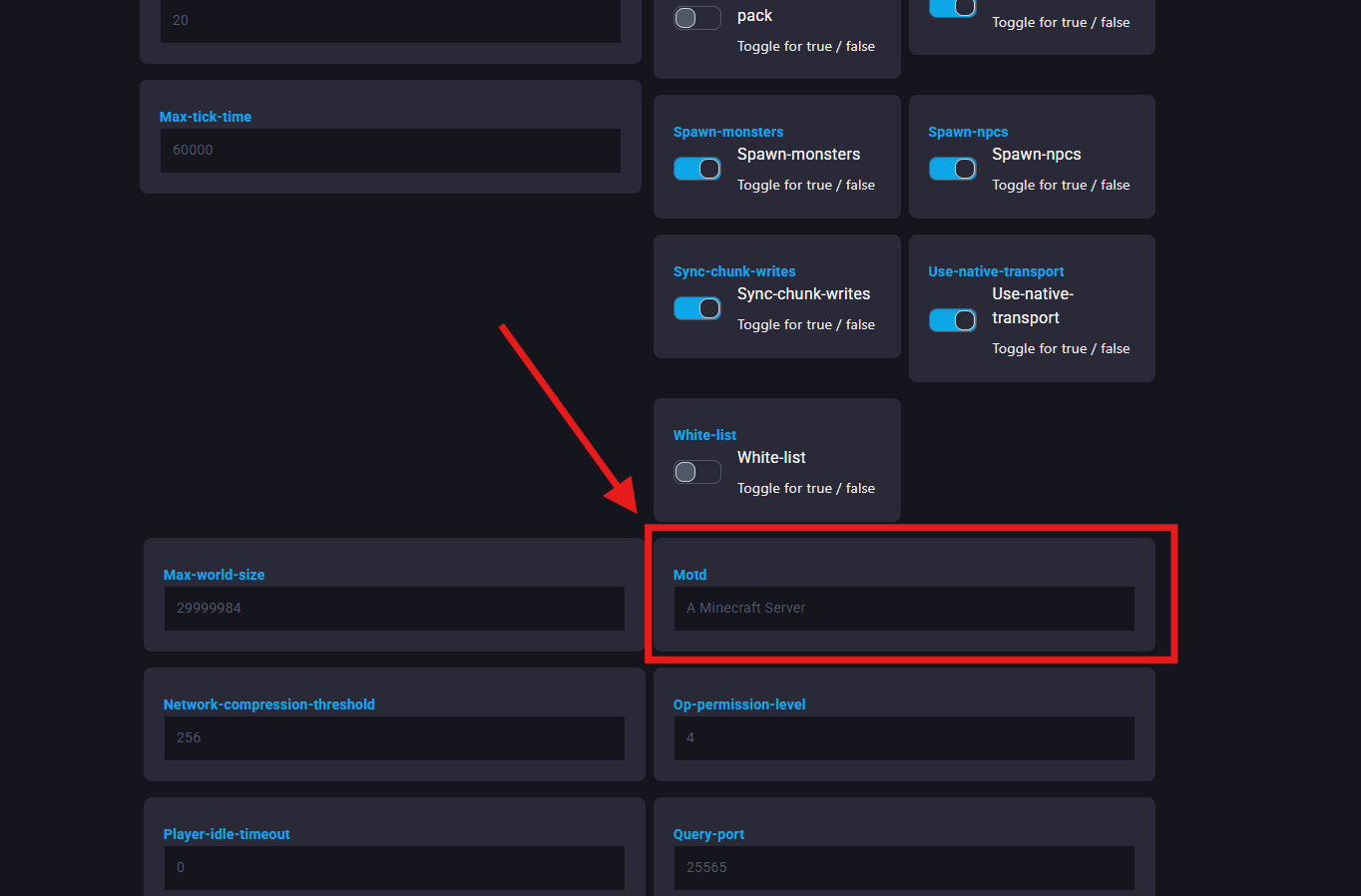Toggle the switch beside the 'pack' label

(x=696, y=18)
